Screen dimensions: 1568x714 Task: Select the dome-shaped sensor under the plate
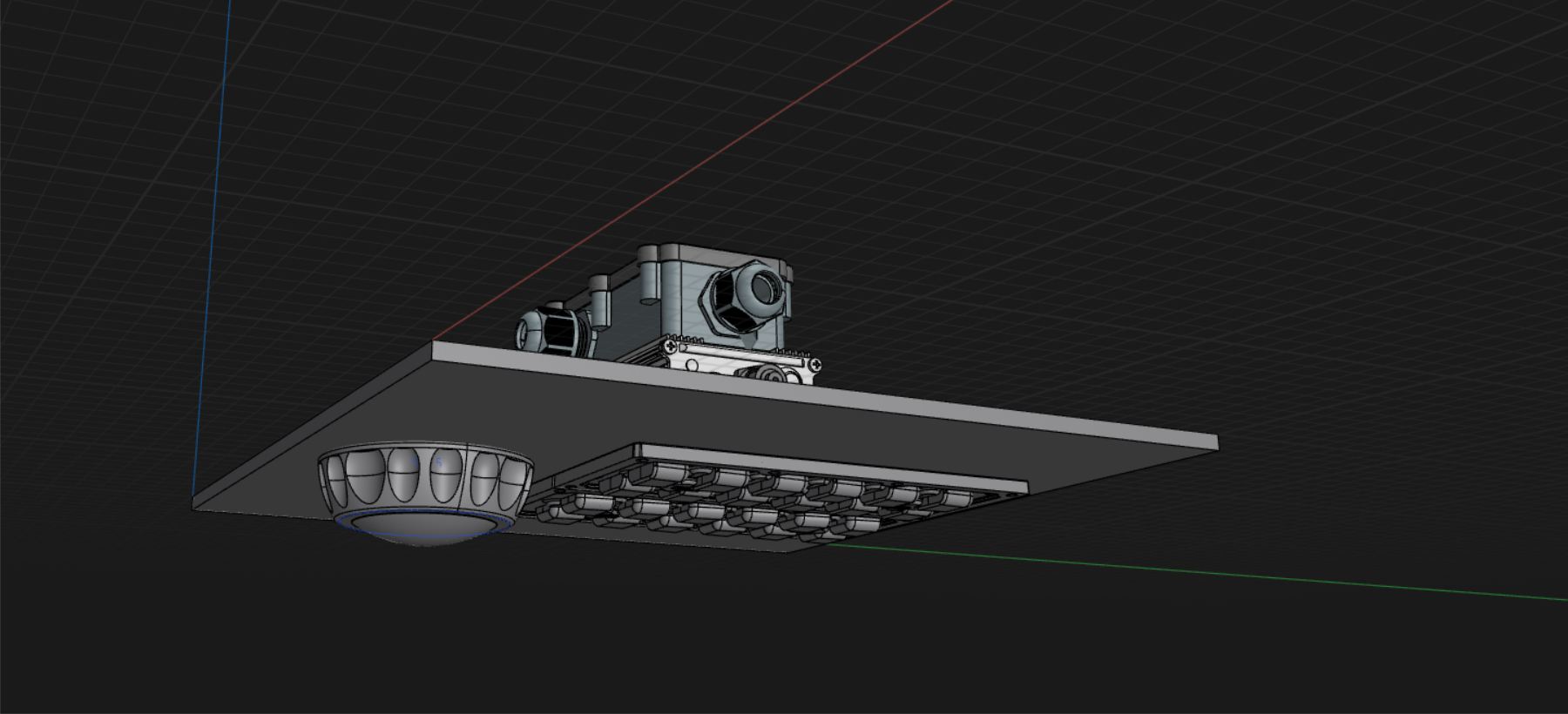click(425, 493)
